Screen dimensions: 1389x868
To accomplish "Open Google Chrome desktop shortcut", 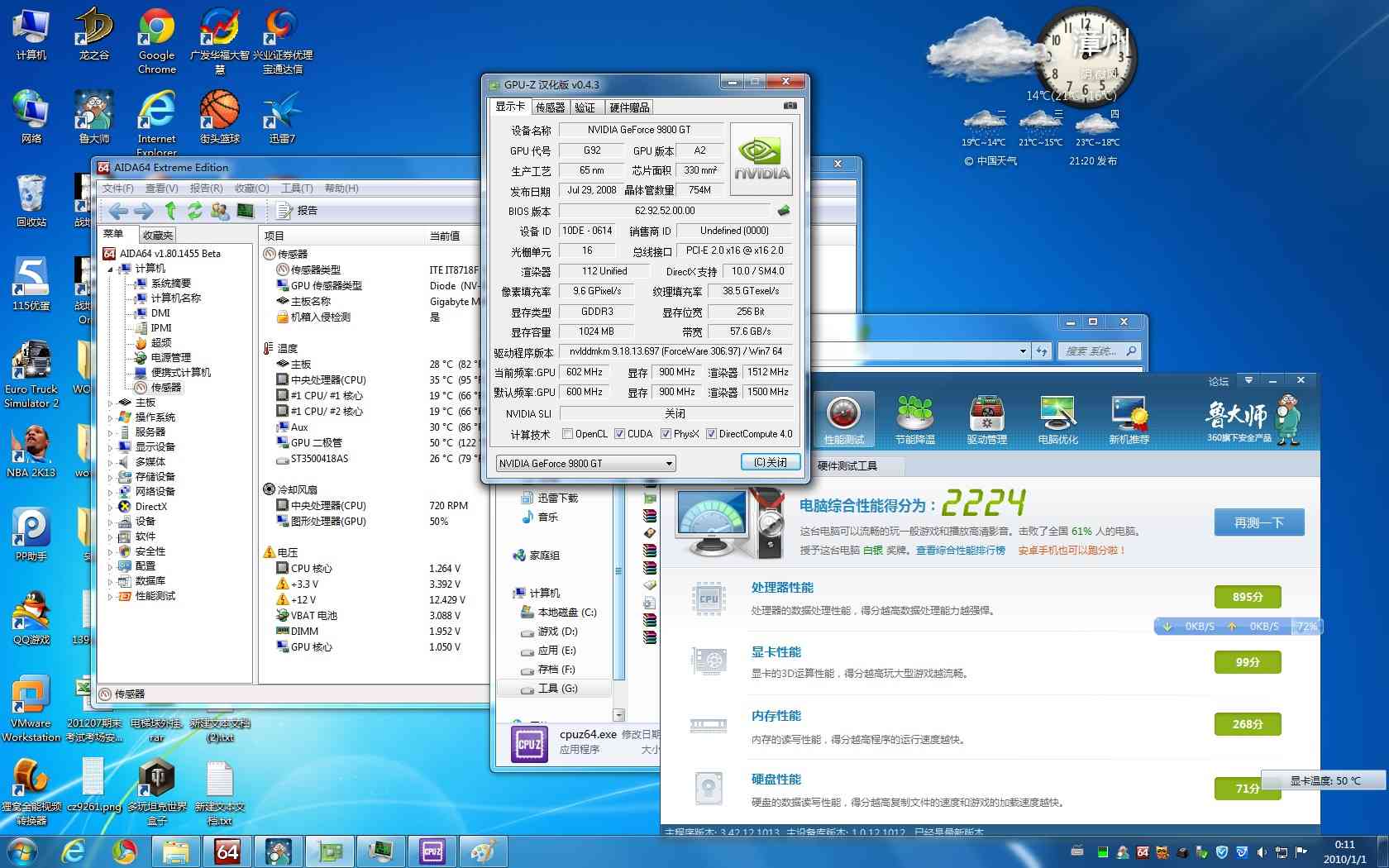I will [x=156, y=41].
